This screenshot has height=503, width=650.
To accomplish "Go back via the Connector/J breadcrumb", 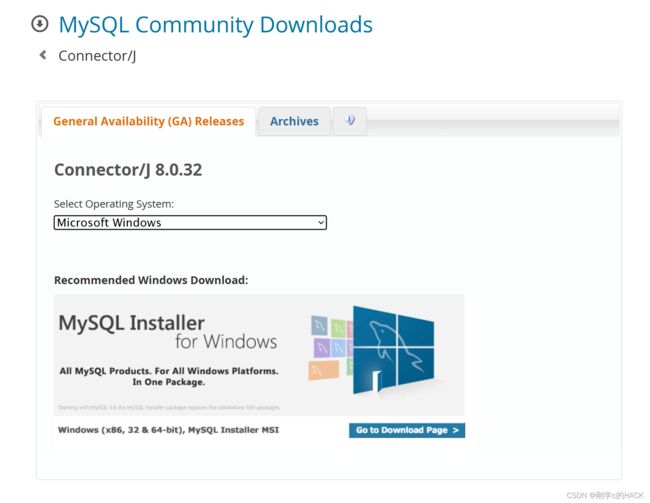I will 97,56.
